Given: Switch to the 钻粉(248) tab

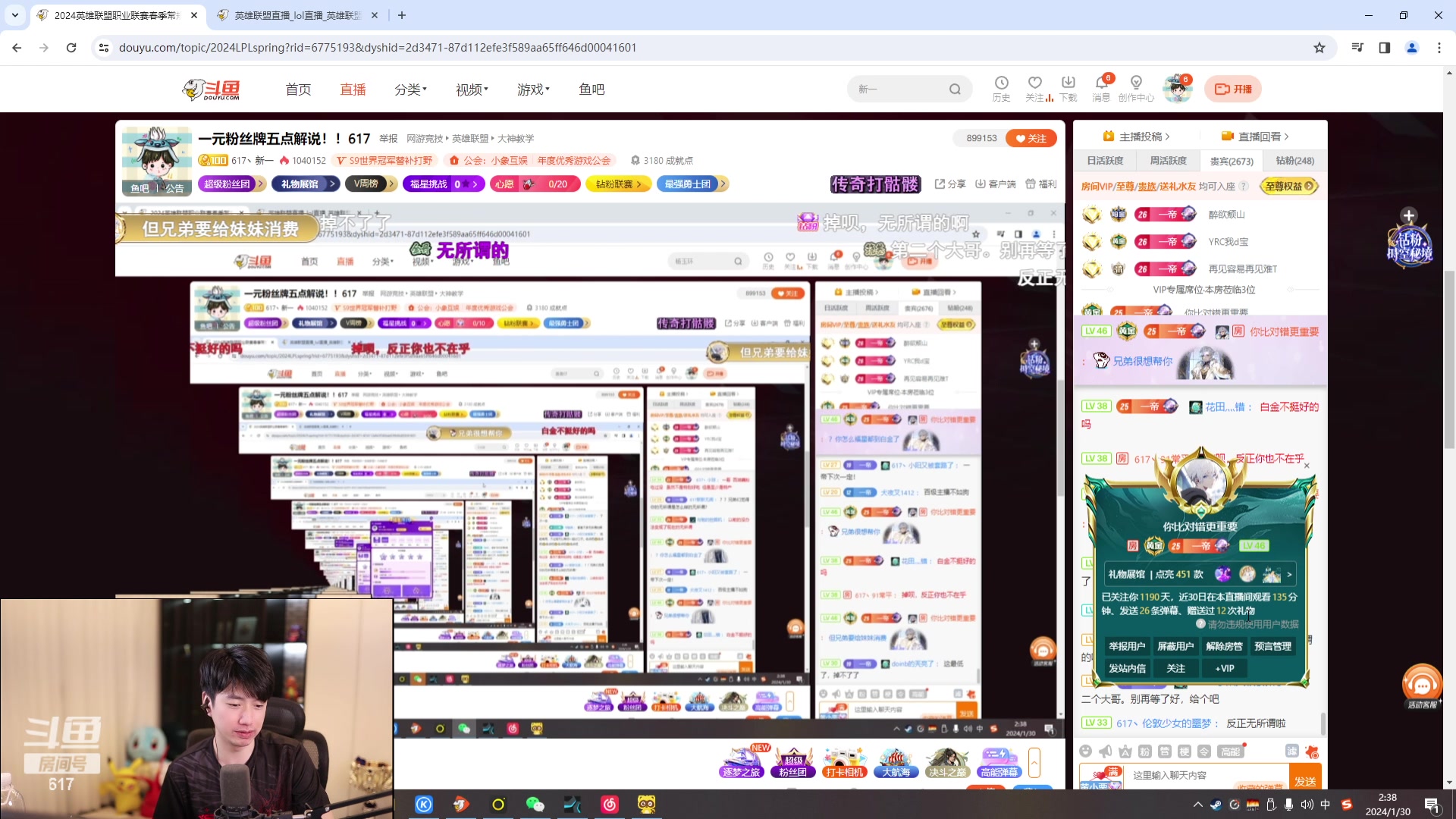Looking at the screenshot, I should [1294, 161].
